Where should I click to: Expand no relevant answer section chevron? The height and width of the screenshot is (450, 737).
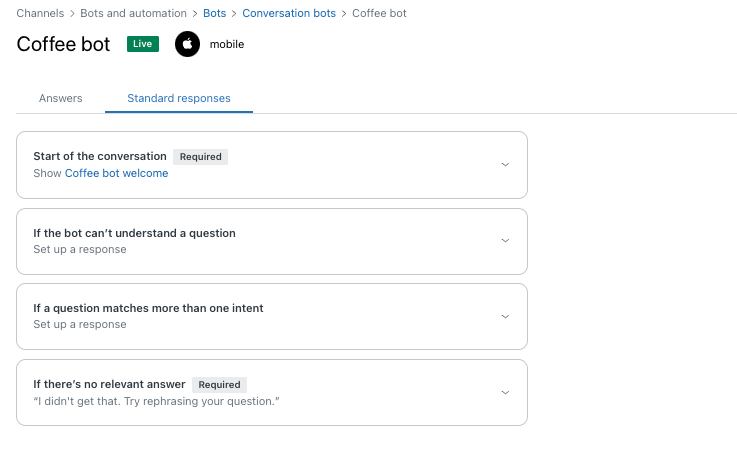(x=505, y=393)
